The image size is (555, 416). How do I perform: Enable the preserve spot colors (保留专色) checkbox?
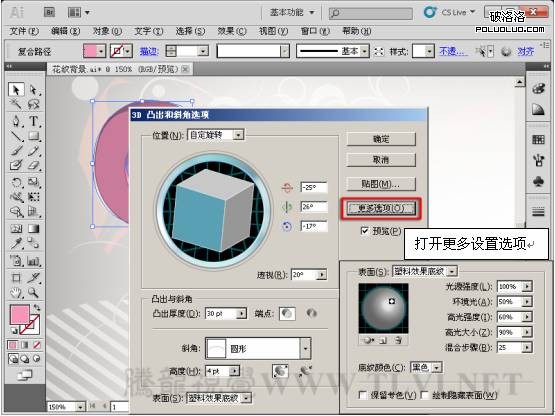click(362, 395)
